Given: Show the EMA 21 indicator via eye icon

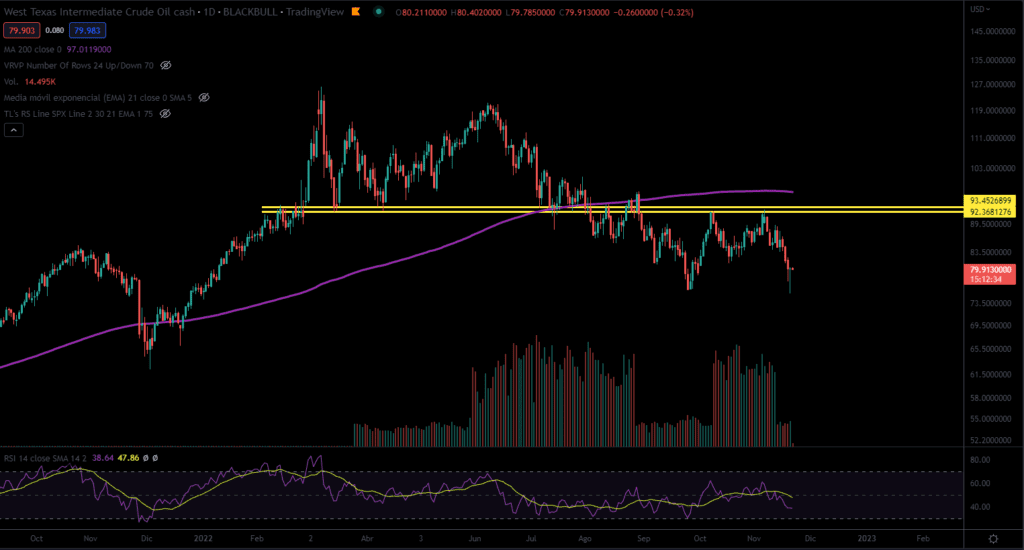Looking at the screenshot, I should [x=204, y=98].
